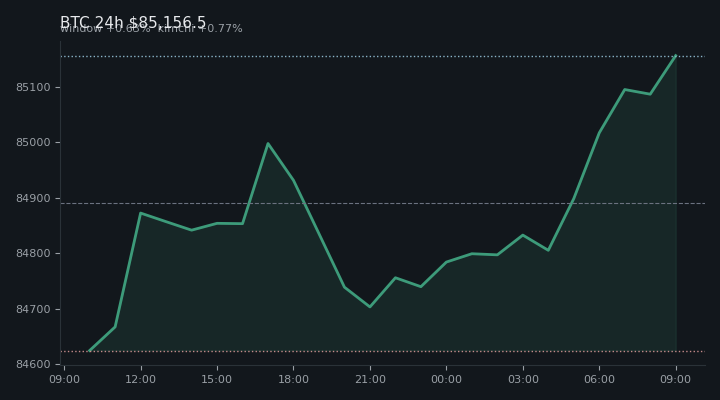Click the 12:00 time axis label
Screen dimensions: 720x400
click(x=141, y=379)
